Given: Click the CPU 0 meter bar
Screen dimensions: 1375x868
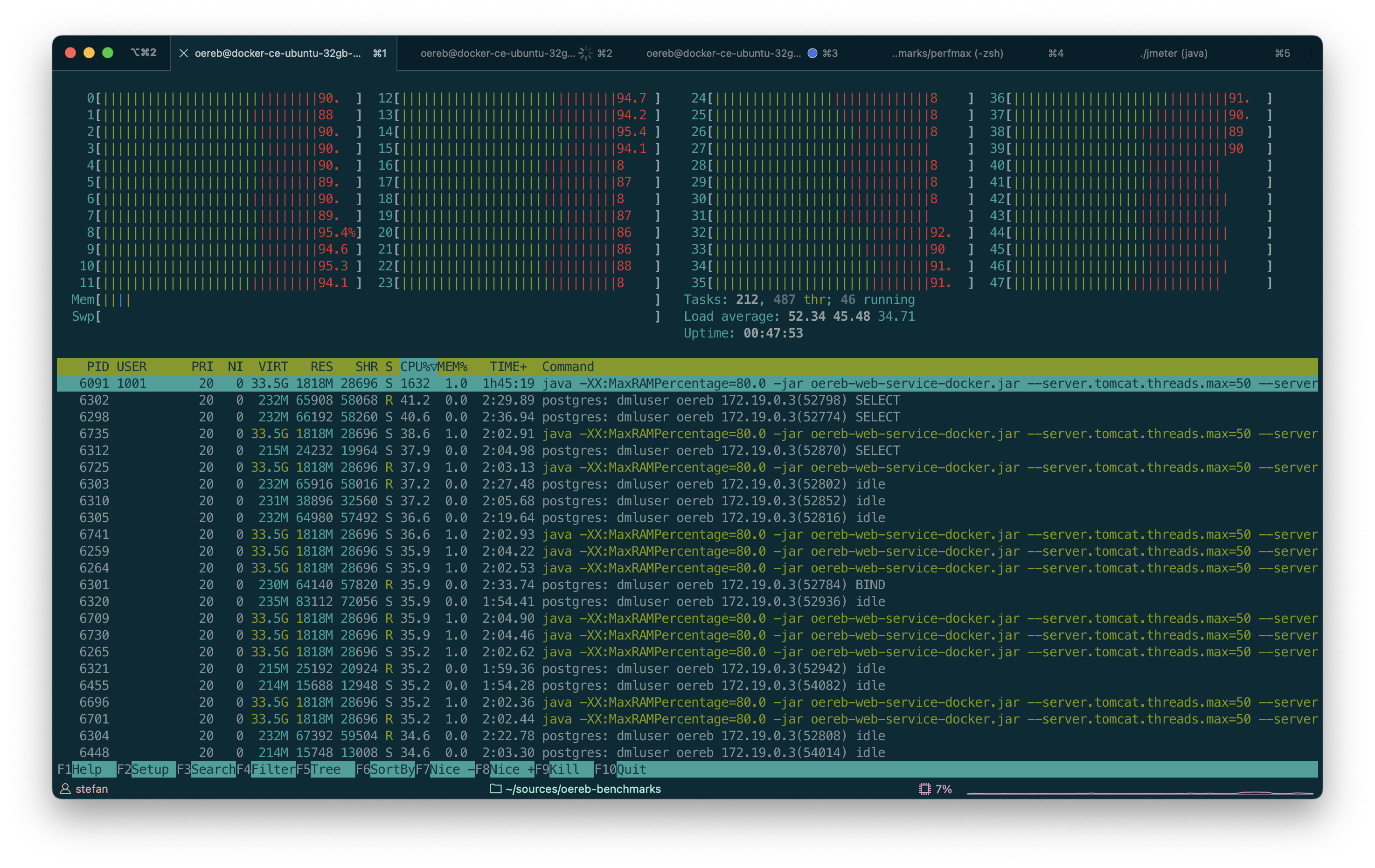Looking at the screenshot, I should tap(224, 98).
